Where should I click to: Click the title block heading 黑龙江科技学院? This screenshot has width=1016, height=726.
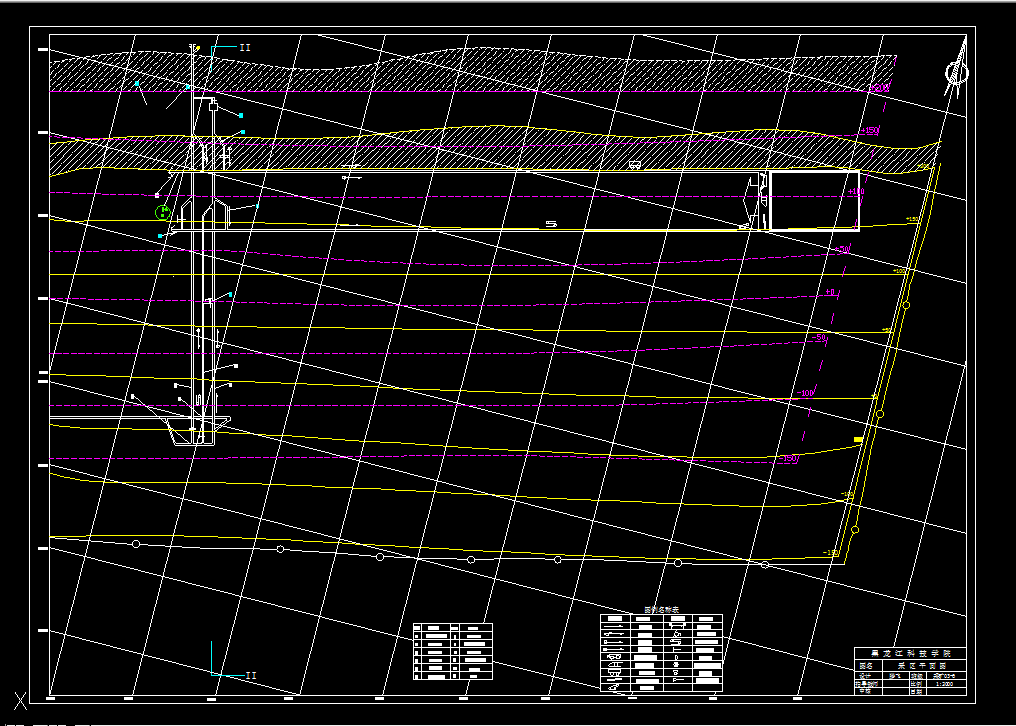(x=910, y=653)
